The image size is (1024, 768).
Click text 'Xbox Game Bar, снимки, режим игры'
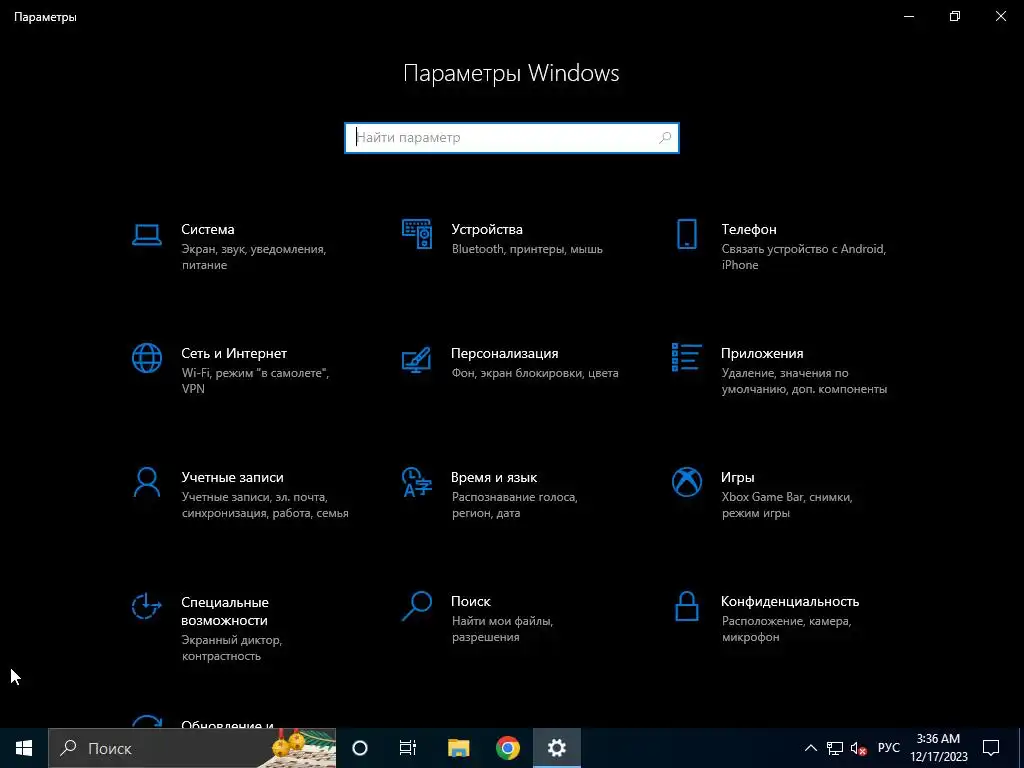coord(786,505)
